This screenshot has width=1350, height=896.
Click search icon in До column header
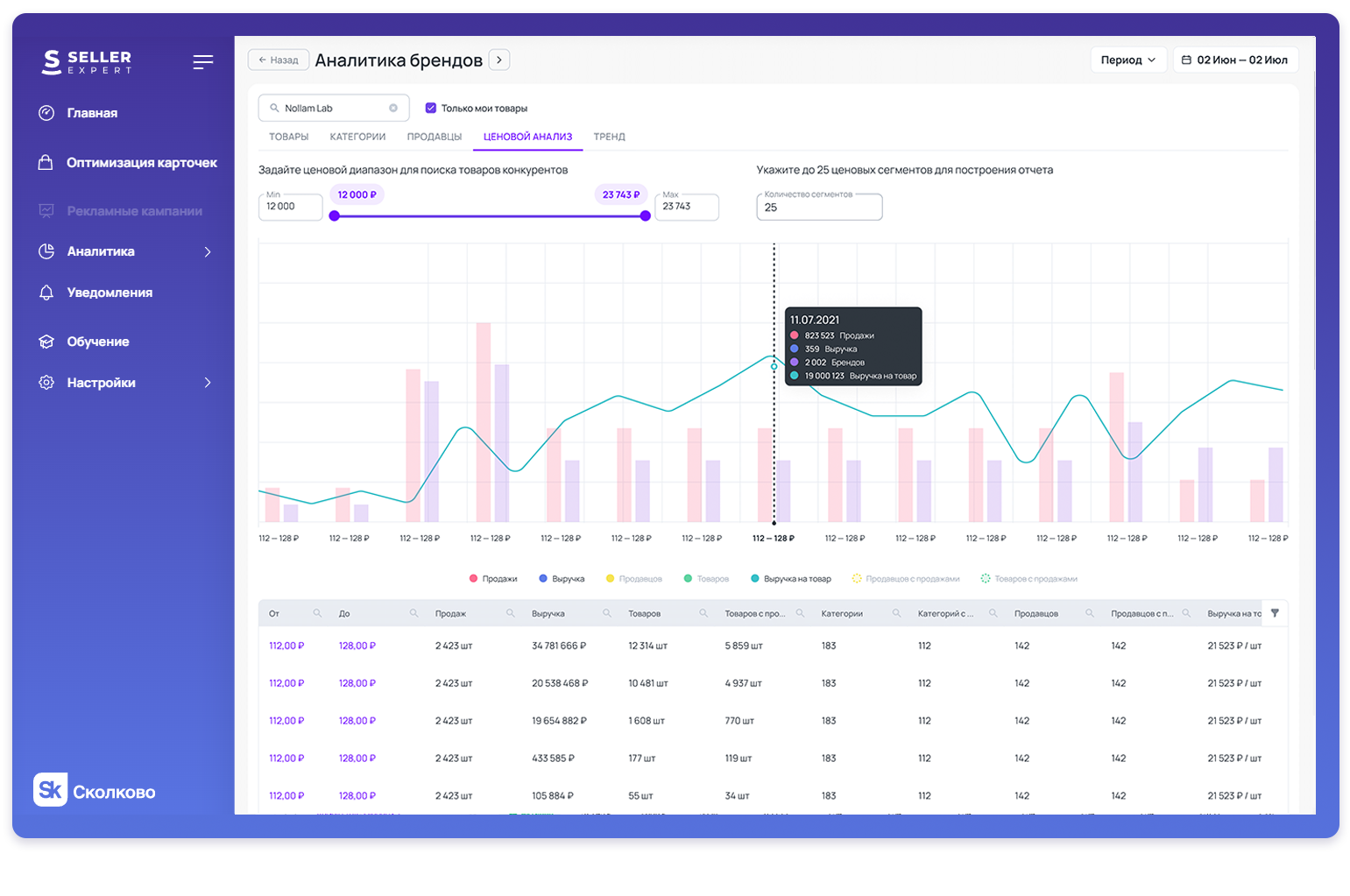(x=413, y=613)
